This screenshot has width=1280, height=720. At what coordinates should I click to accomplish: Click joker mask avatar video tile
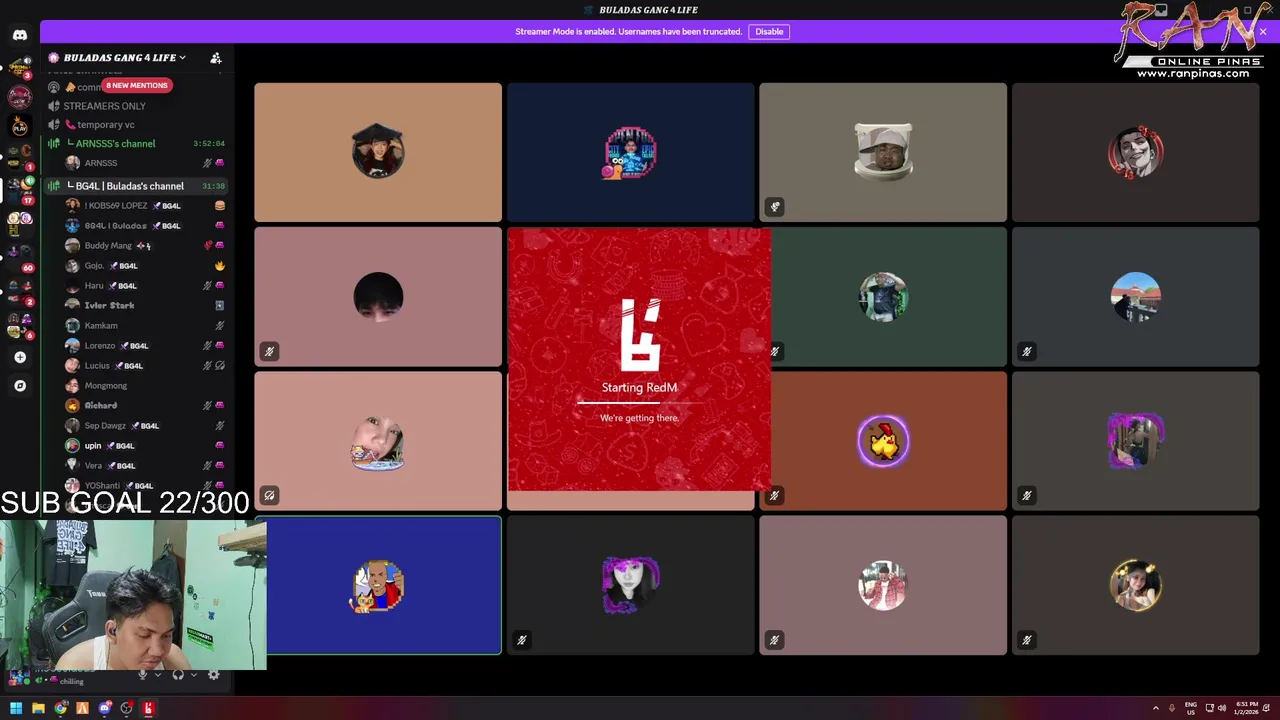(1135, 152)
